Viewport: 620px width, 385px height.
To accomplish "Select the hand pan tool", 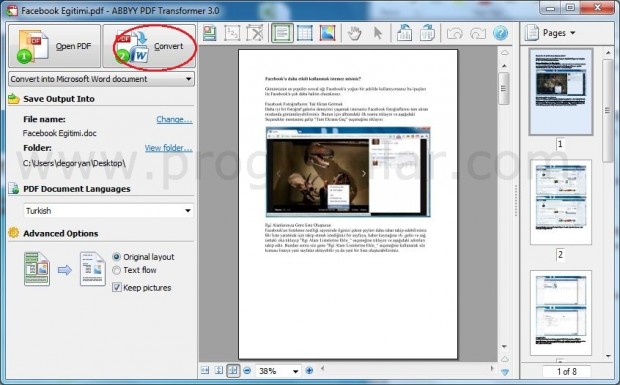I will click(x=355, y=33).
